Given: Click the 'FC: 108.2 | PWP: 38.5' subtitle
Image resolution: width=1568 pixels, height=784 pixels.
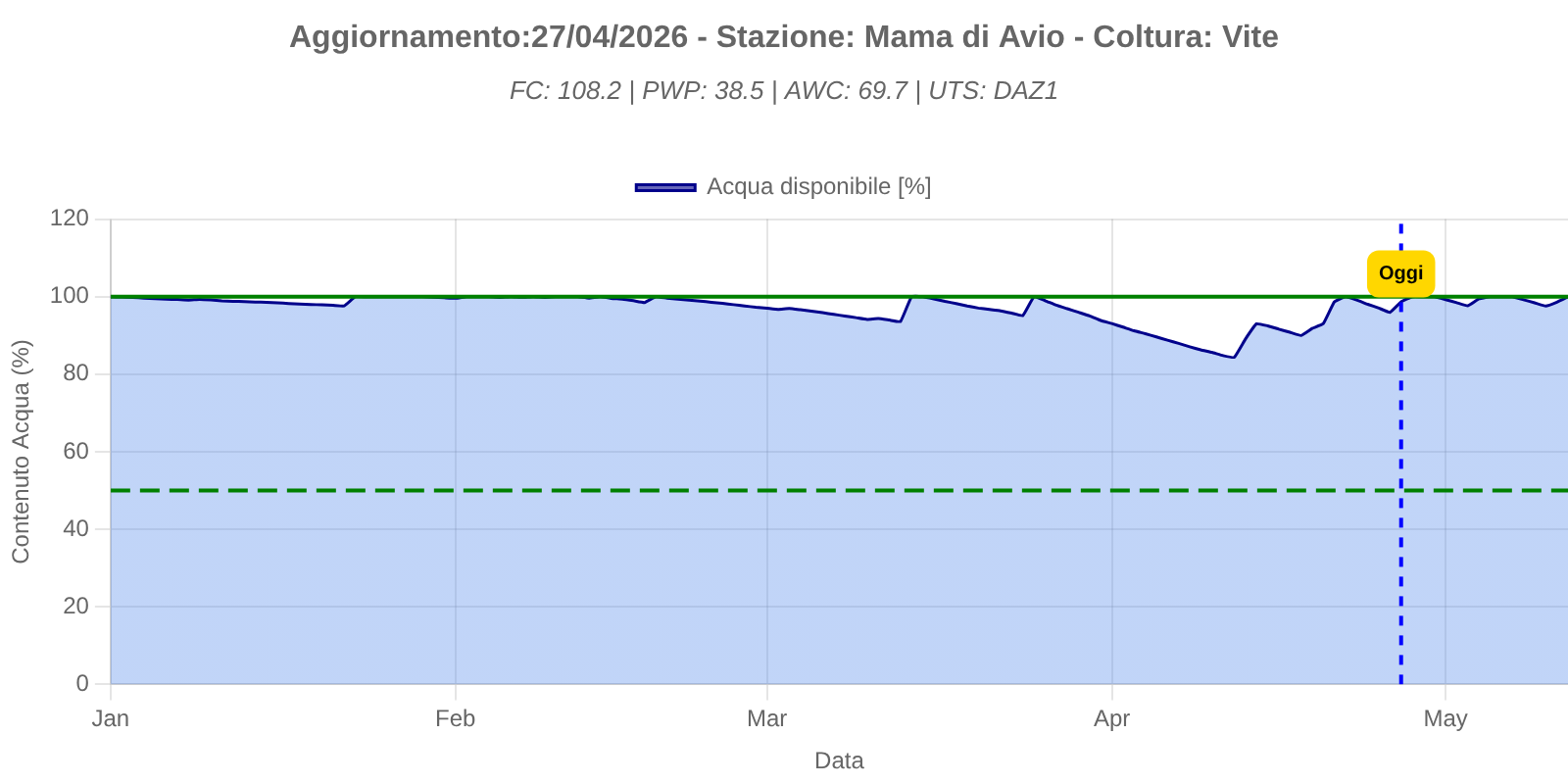Looking at the screenshot, I should [784, 91].
